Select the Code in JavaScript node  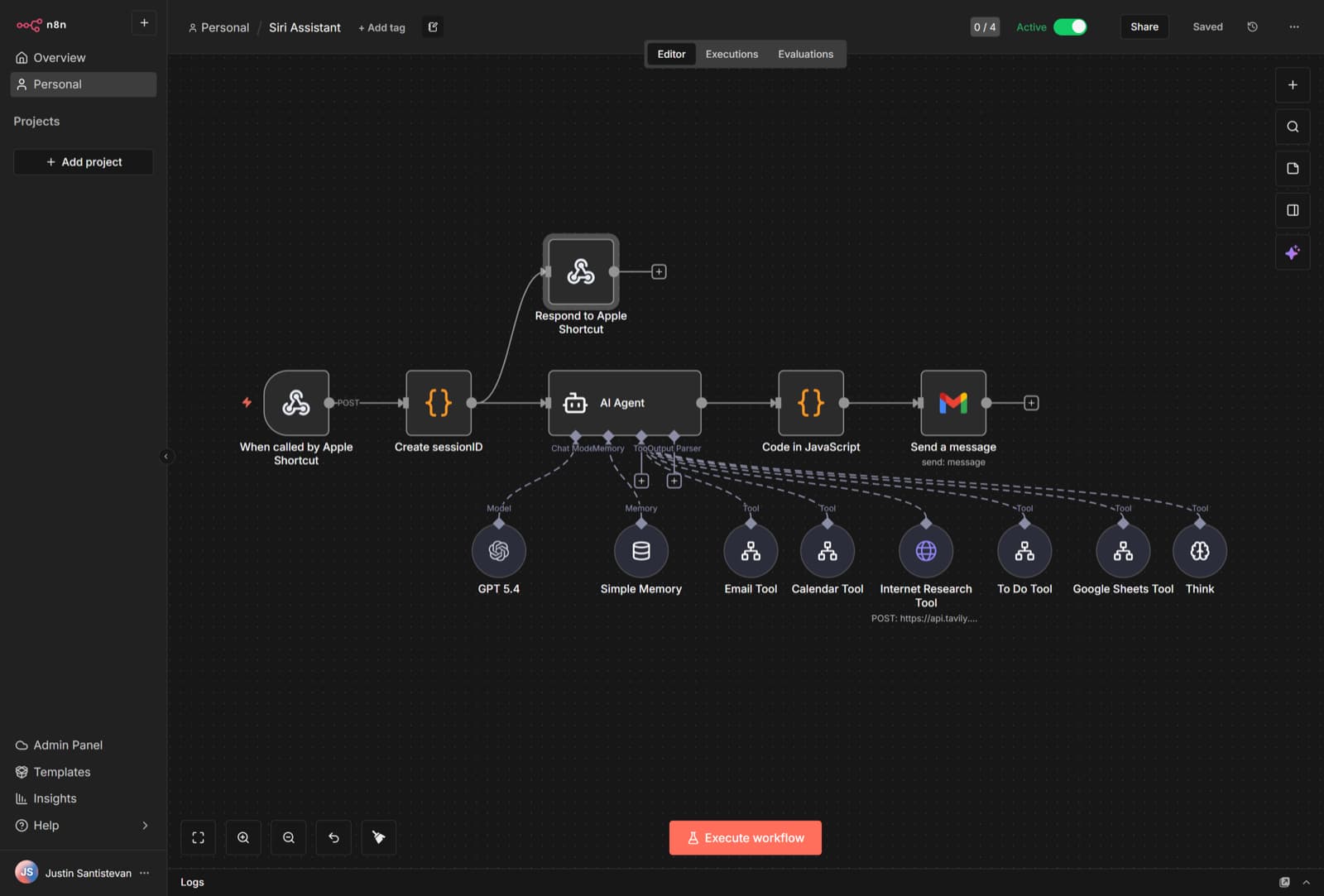811,403
